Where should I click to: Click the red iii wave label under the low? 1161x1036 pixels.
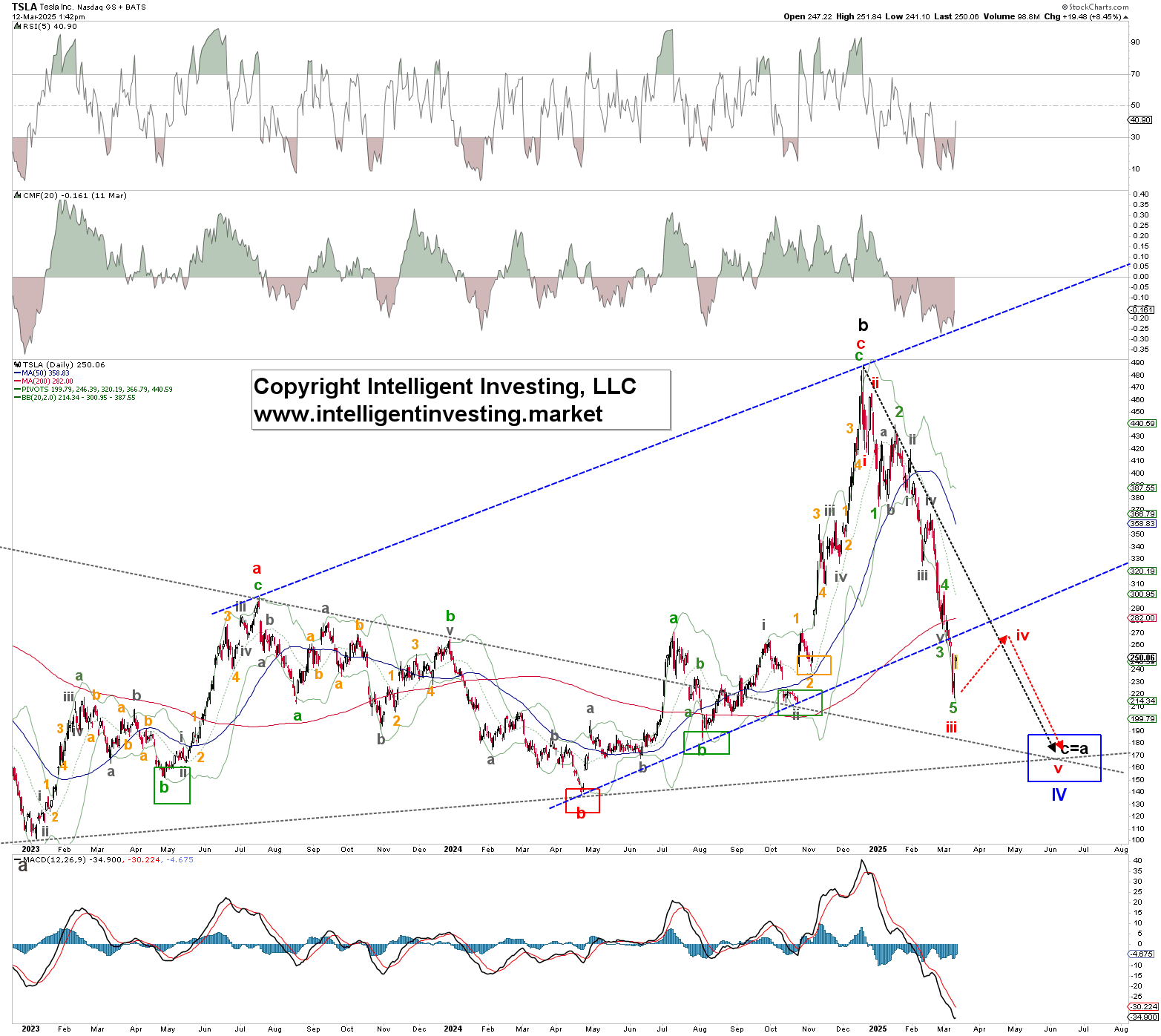[952, 727]
